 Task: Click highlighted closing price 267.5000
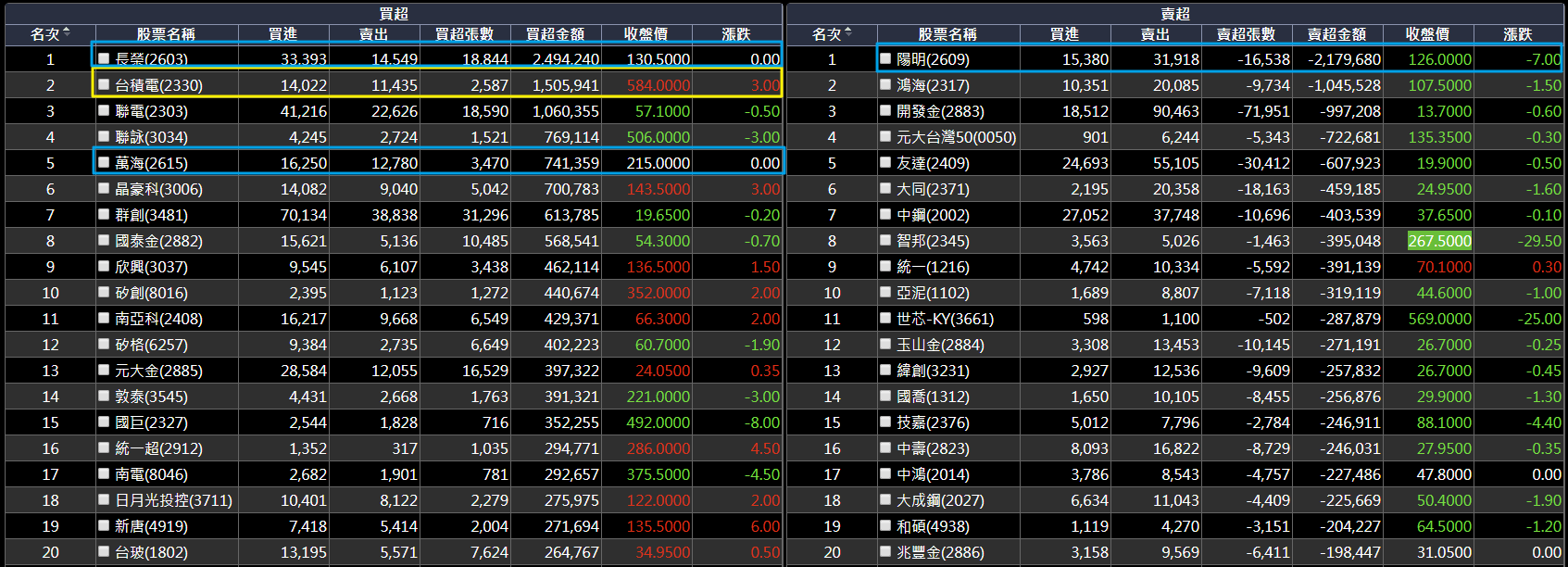coord(1439,241)
